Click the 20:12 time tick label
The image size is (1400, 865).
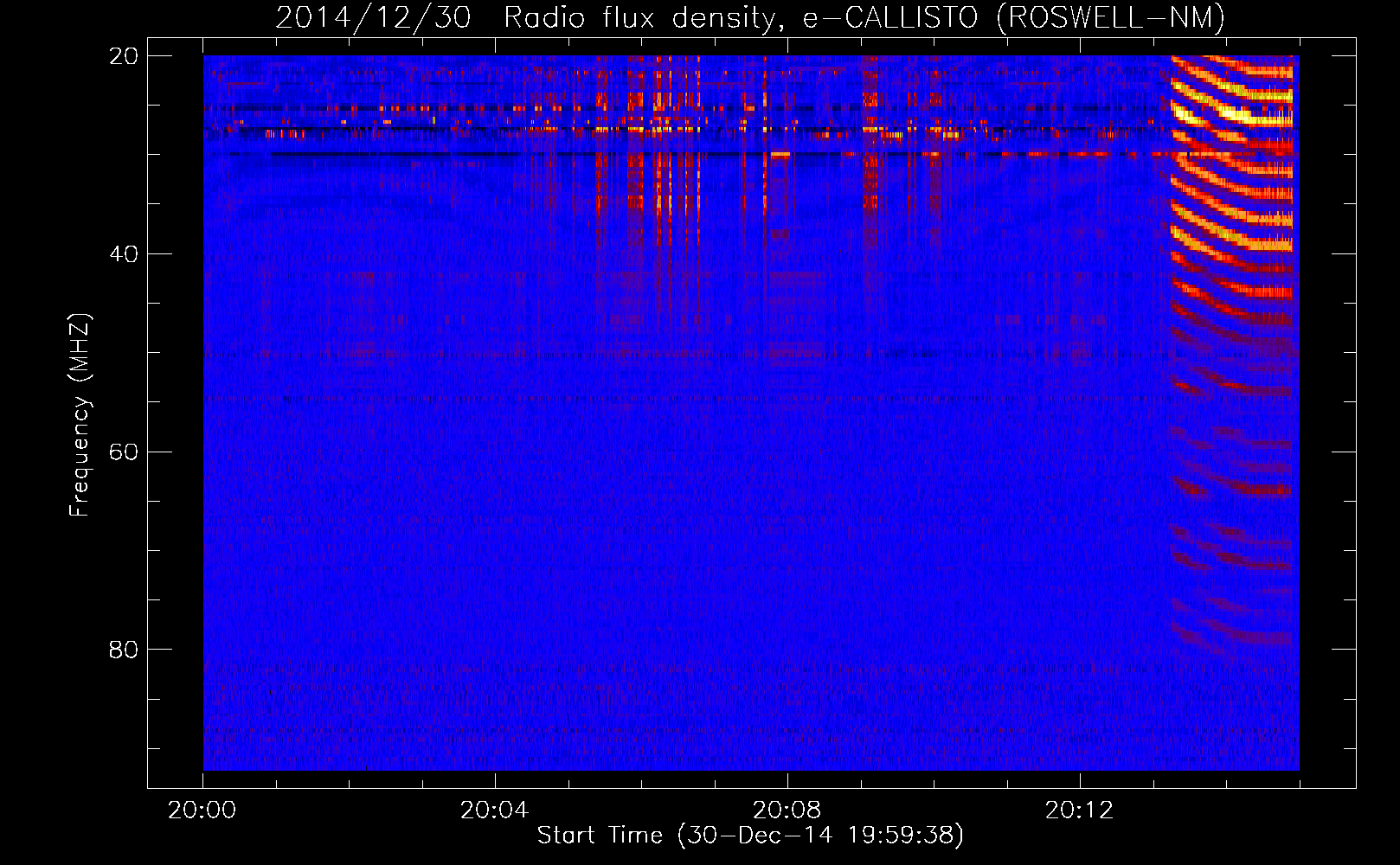1079,811
